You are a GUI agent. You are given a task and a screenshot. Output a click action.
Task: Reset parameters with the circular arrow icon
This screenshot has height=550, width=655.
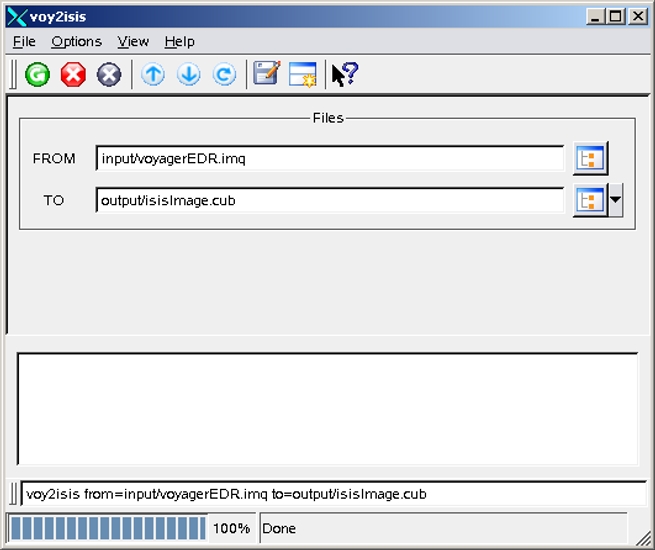pos(225,75)
